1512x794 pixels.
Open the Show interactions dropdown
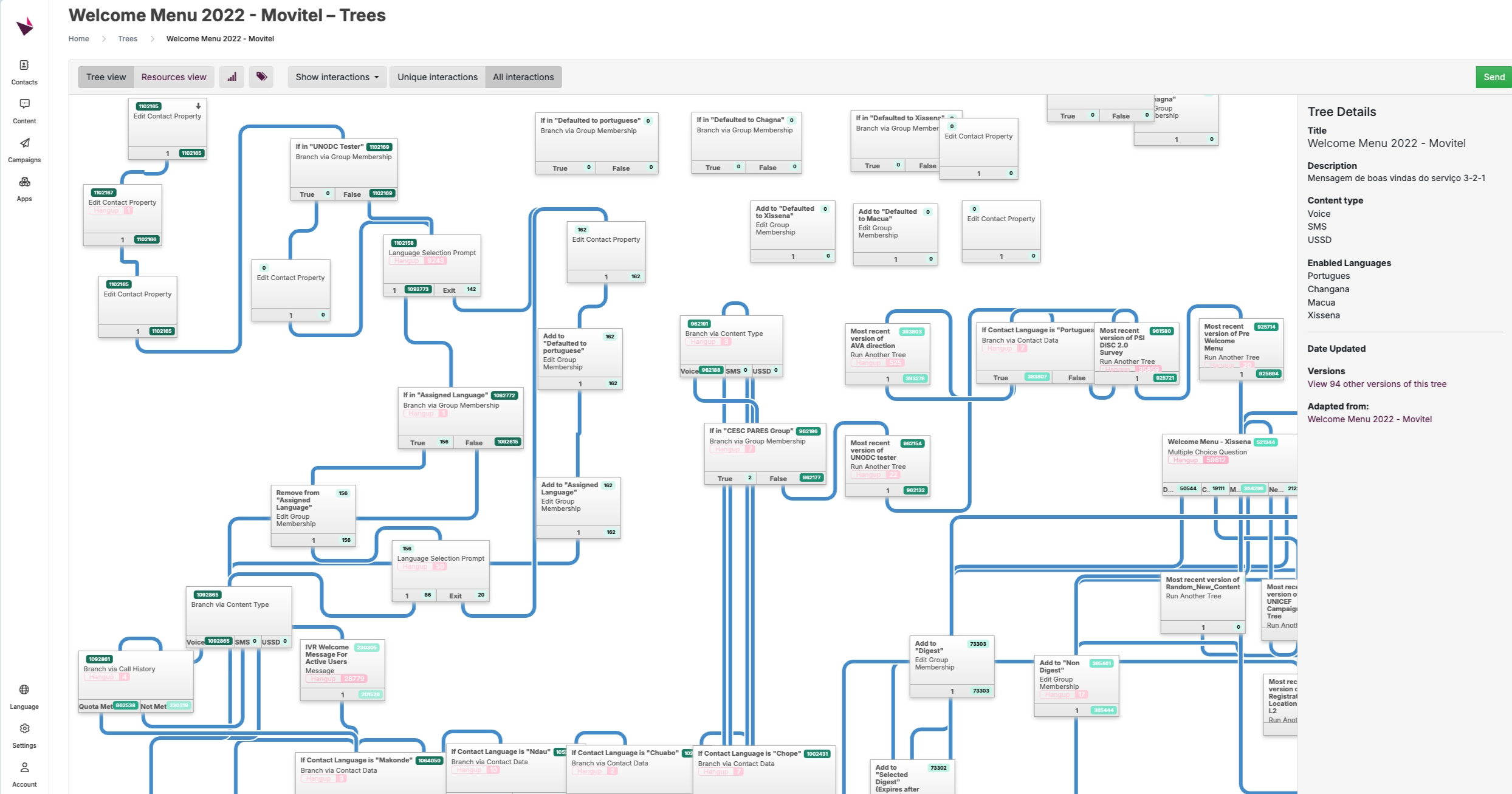[336, 77]
